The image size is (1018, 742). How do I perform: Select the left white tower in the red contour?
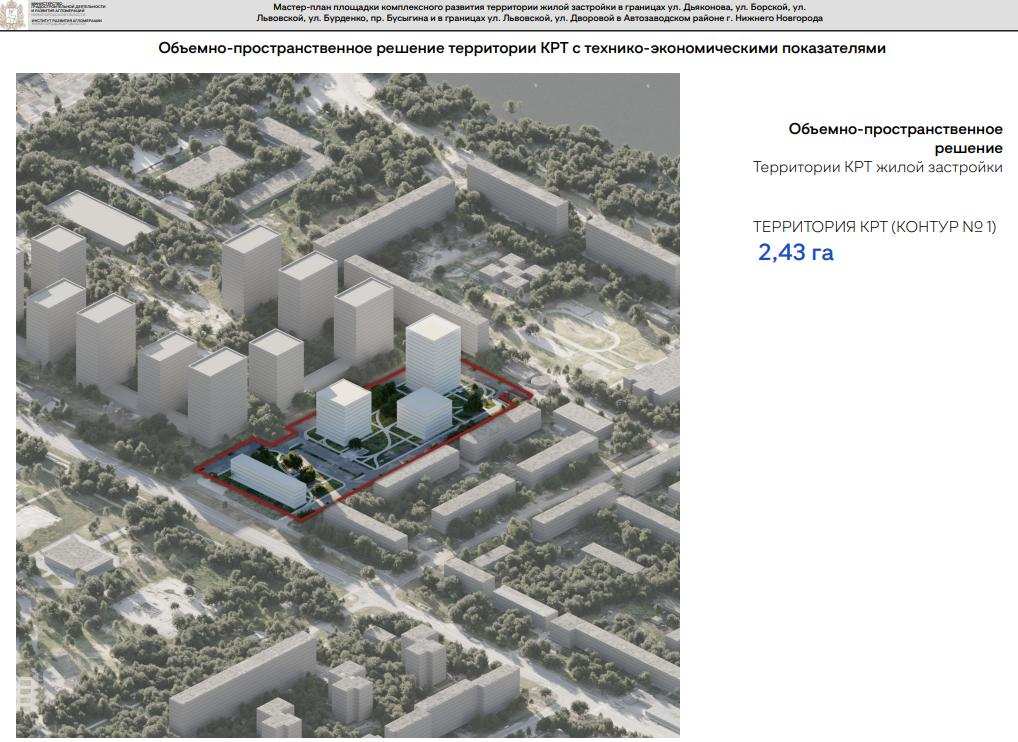pos(343,412)
